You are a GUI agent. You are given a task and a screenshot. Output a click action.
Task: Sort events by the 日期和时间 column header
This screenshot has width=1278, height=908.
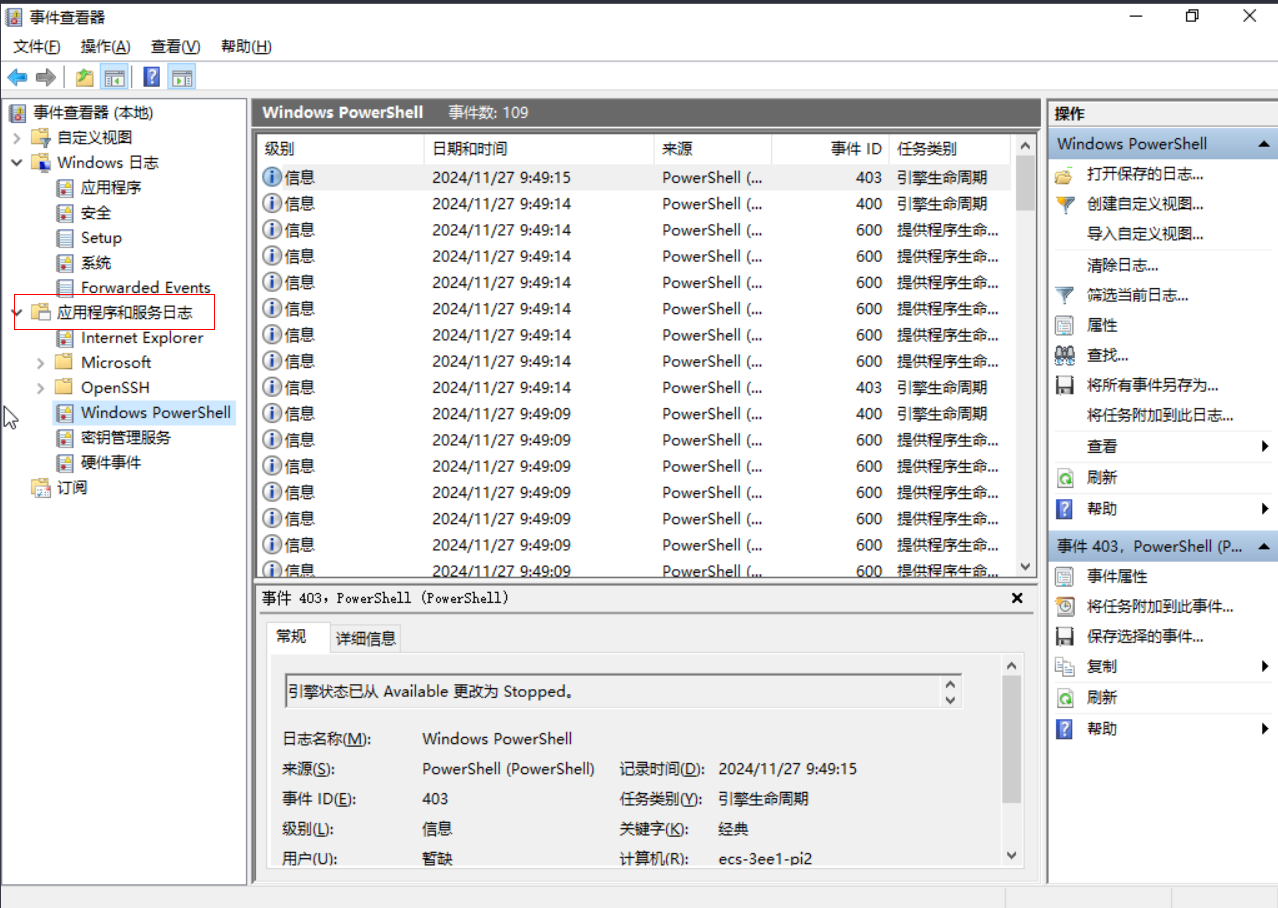click(539, 149)
